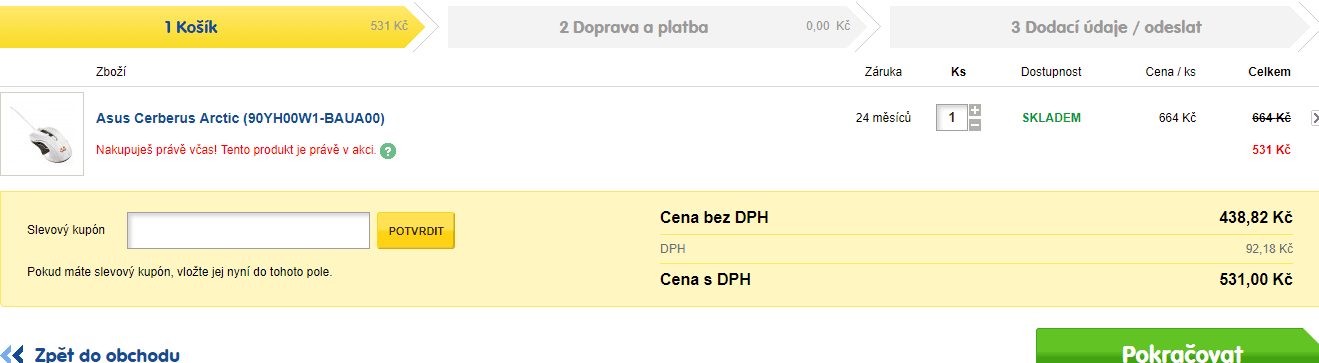Confirm the coupon with POTVRDIT
Viewport: 1319px width, 363px height.
(x=416, y=230)
